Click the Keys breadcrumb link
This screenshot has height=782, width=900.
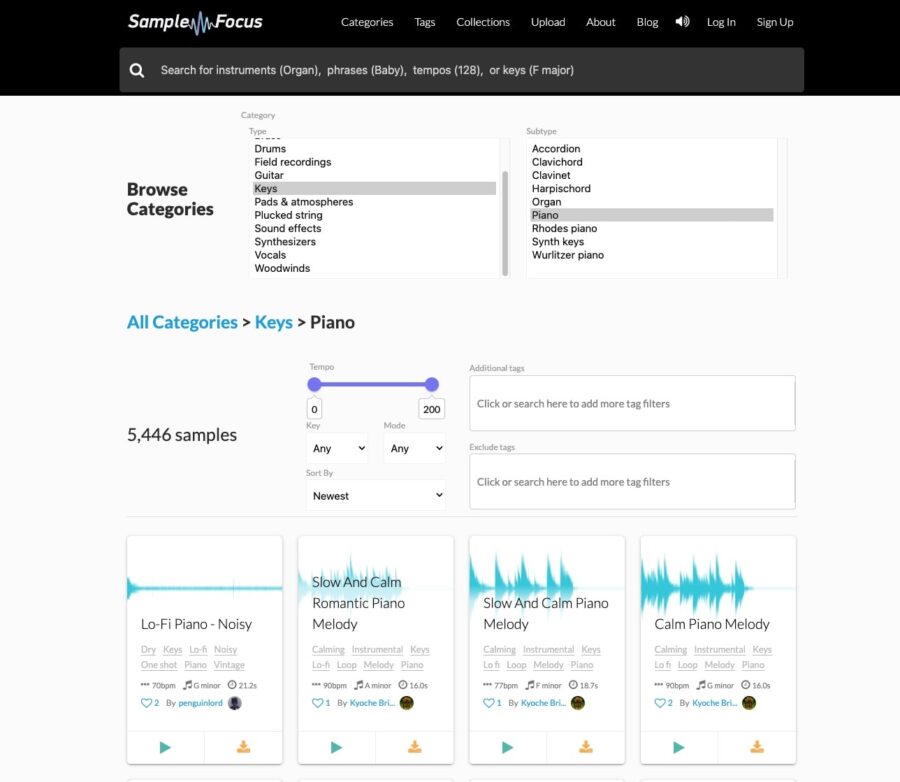pyautogui.click(x=273, y=322)
